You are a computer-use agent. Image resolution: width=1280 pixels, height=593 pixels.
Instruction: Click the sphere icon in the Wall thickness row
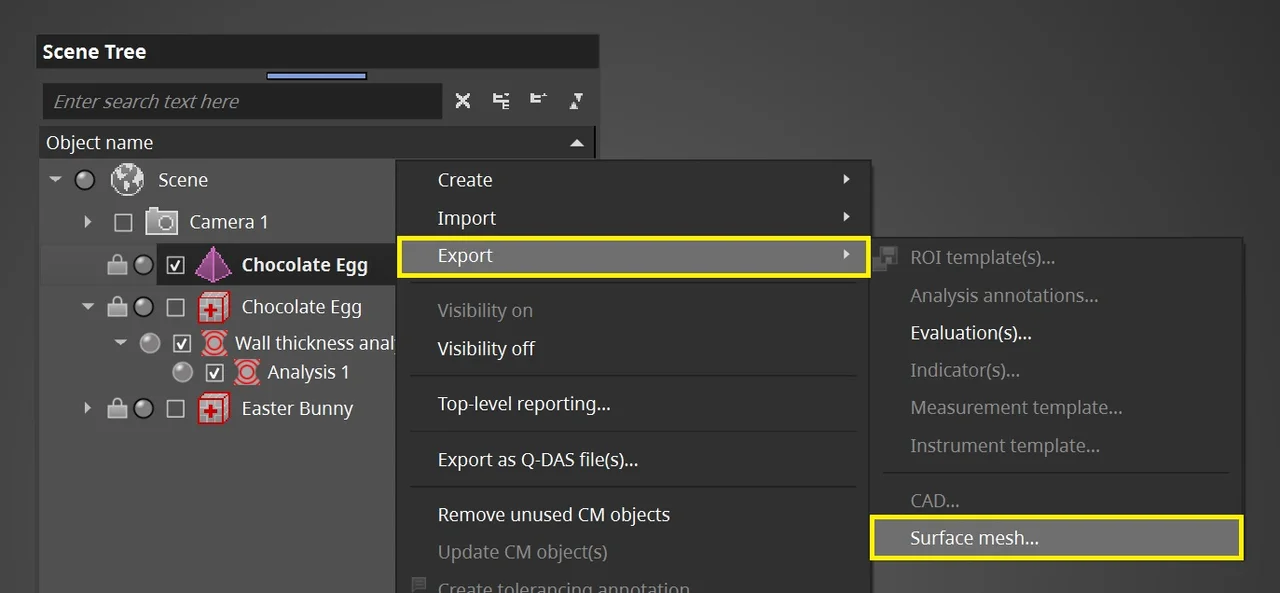point(150,343)
